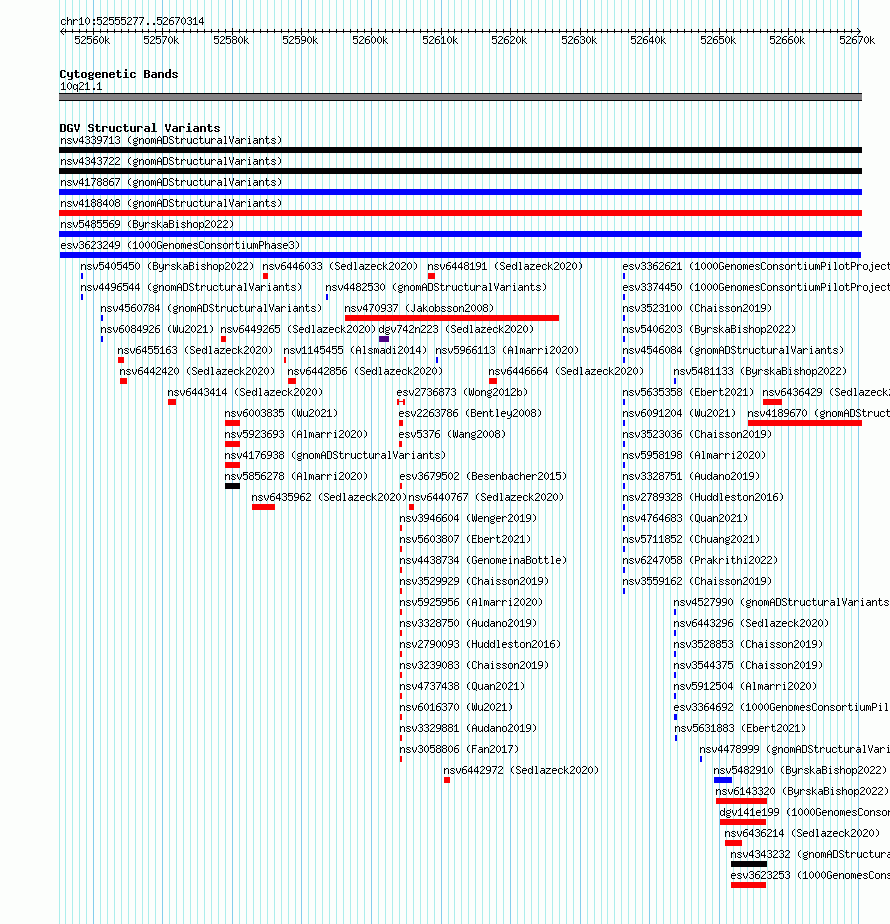Click the esv3679502 (Besenbacher2015) label
This screenshot has height=924, width=890.
tap(483, 476)
